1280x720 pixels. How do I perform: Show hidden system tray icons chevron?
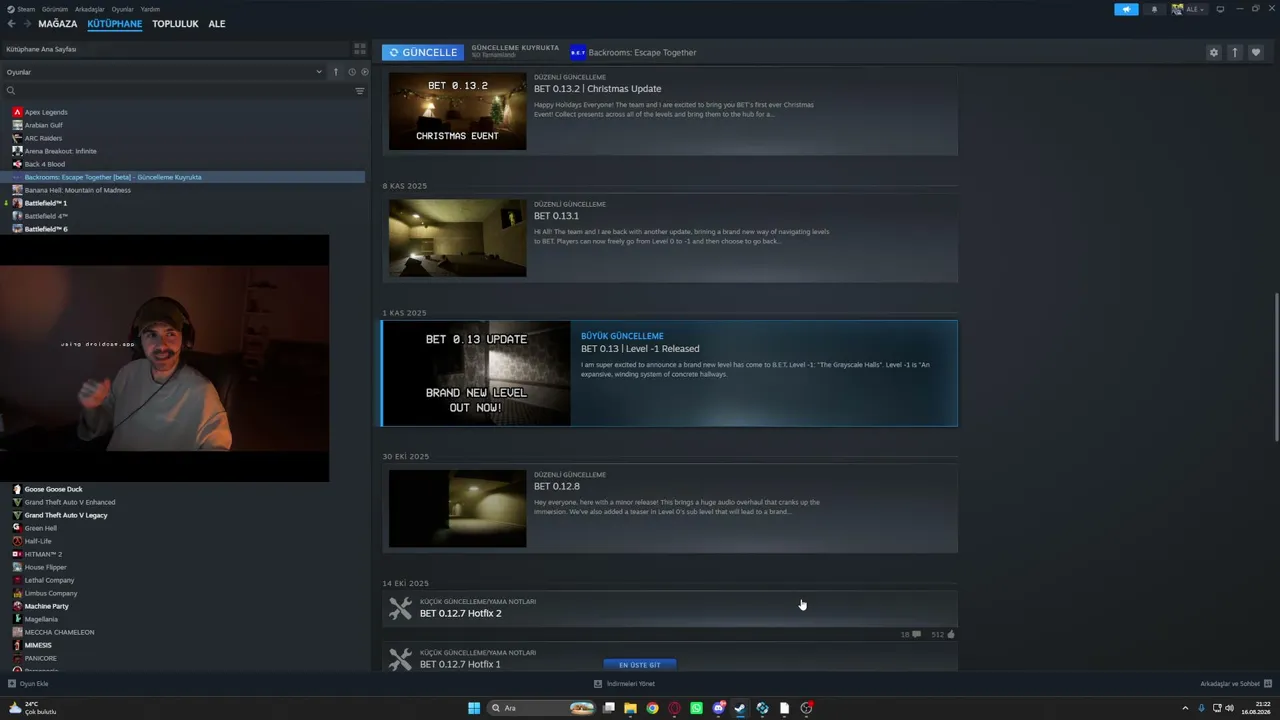coord(1187,708)
